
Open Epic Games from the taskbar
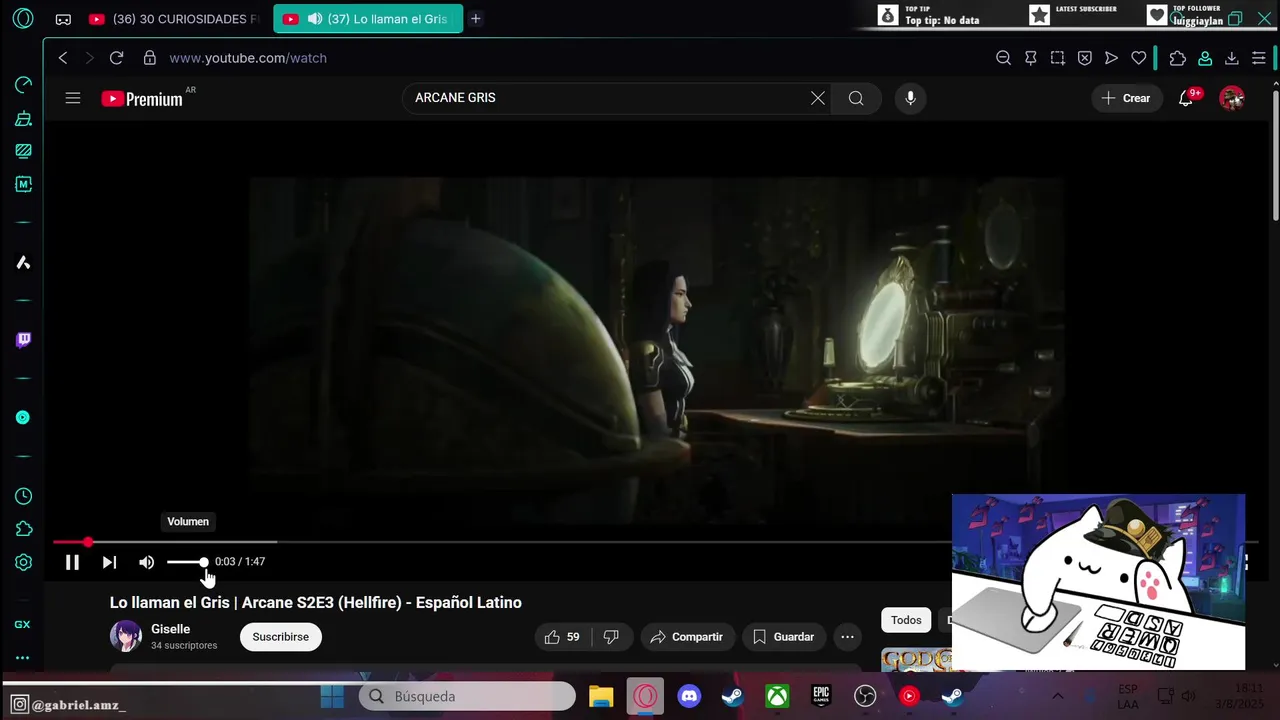(821, 696)
